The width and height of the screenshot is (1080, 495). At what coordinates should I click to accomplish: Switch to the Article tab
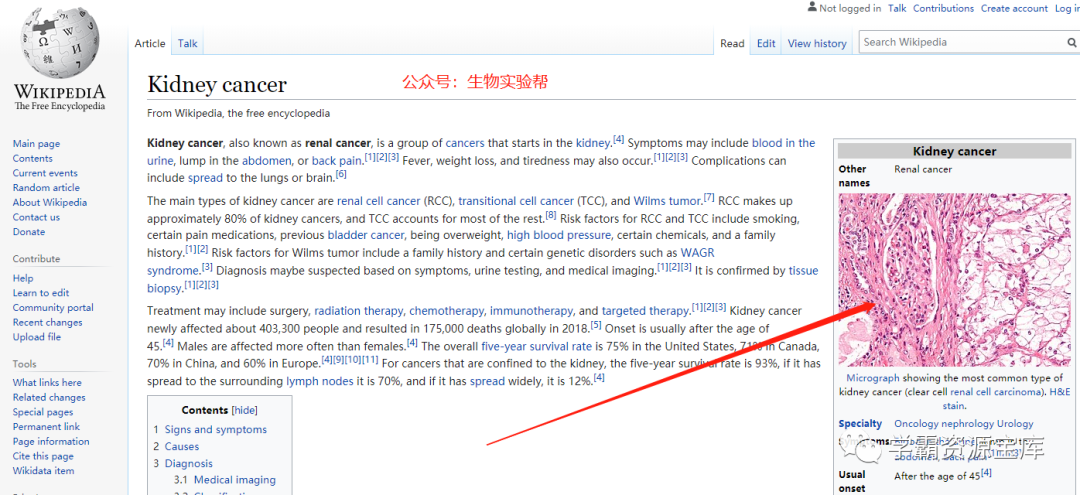click(149, 43)
